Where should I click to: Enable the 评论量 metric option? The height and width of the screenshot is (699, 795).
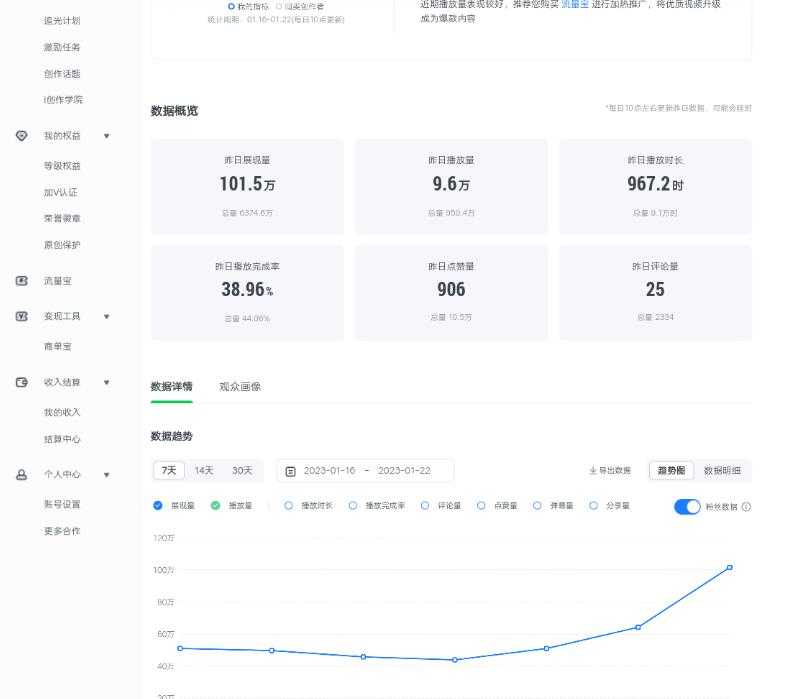[425, 506]
